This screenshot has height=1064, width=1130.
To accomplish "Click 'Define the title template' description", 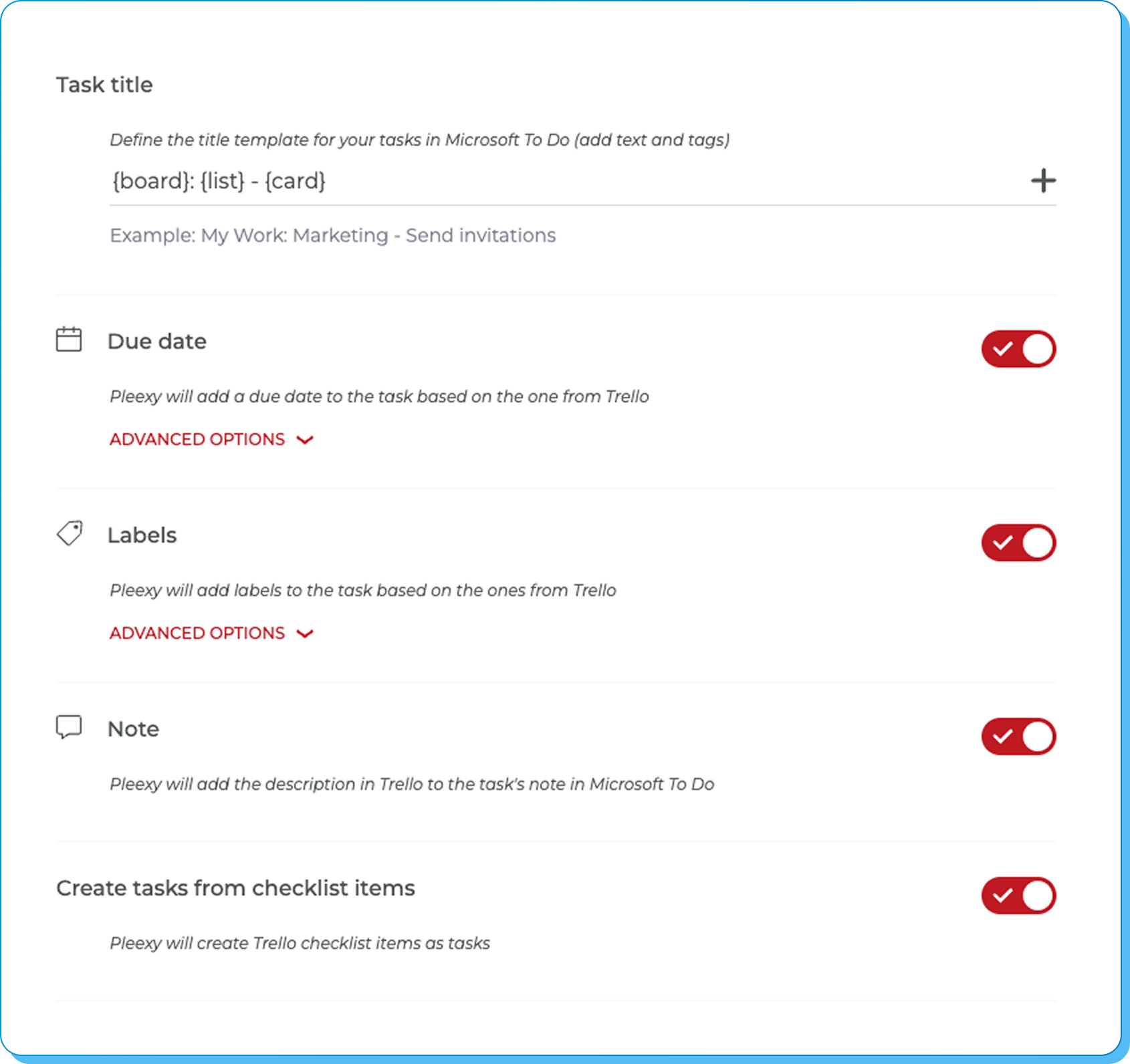I will tap(420, 140).
